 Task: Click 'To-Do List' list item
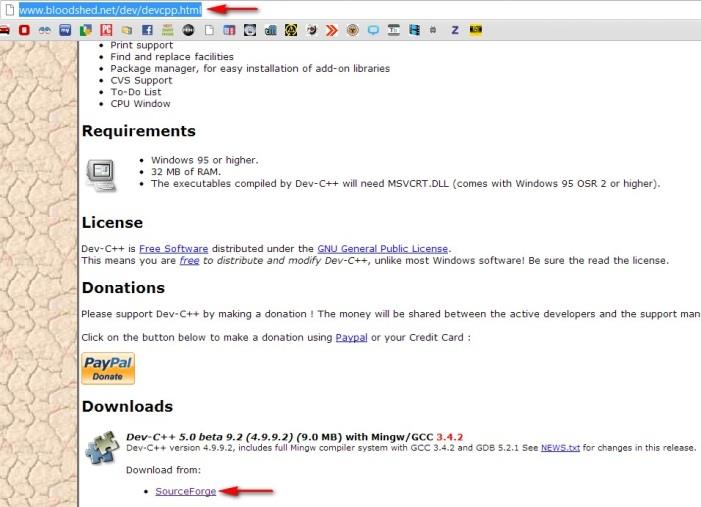[136, 92]
